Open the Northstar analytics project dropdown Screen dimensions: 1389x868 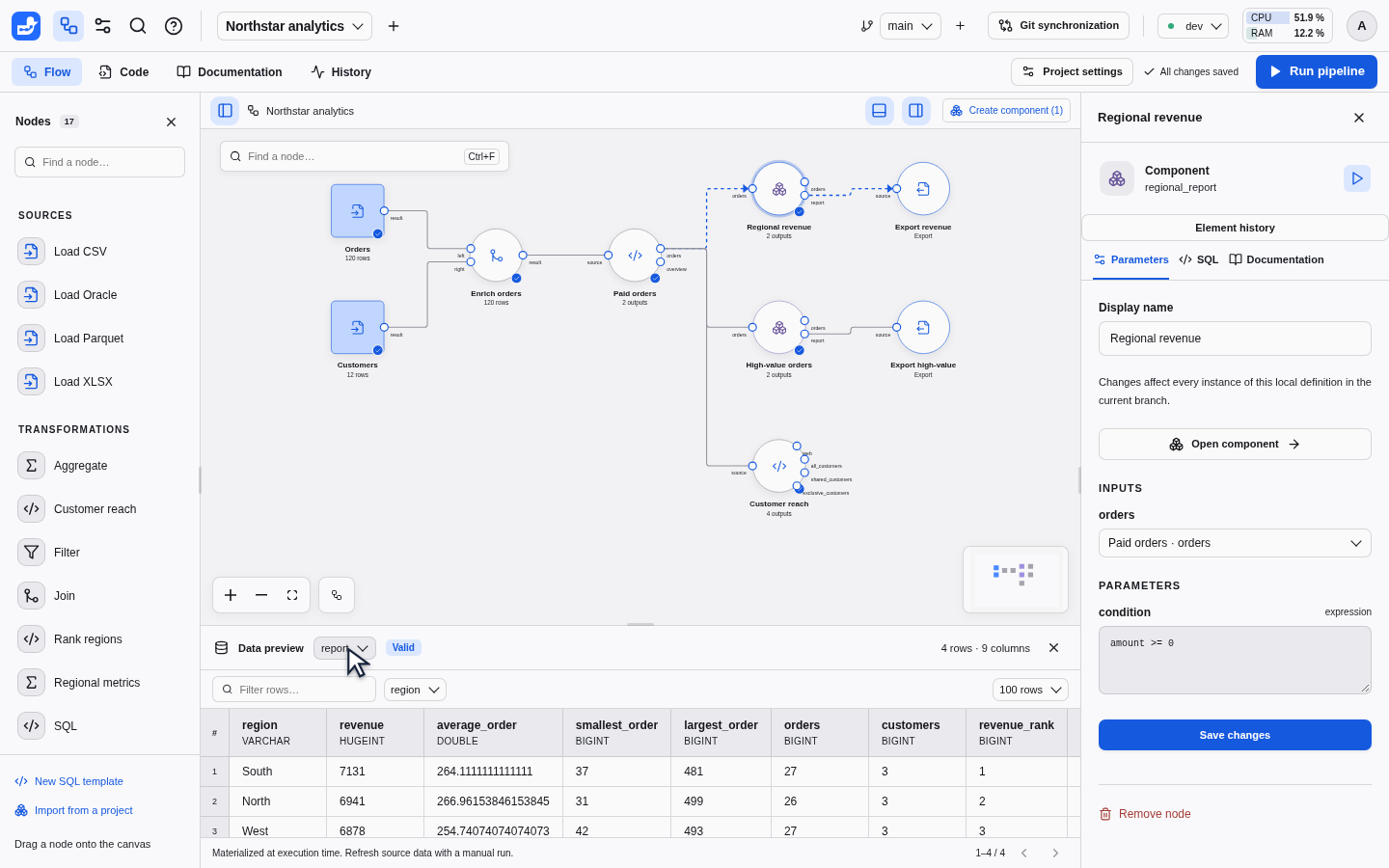pos(294,26)
